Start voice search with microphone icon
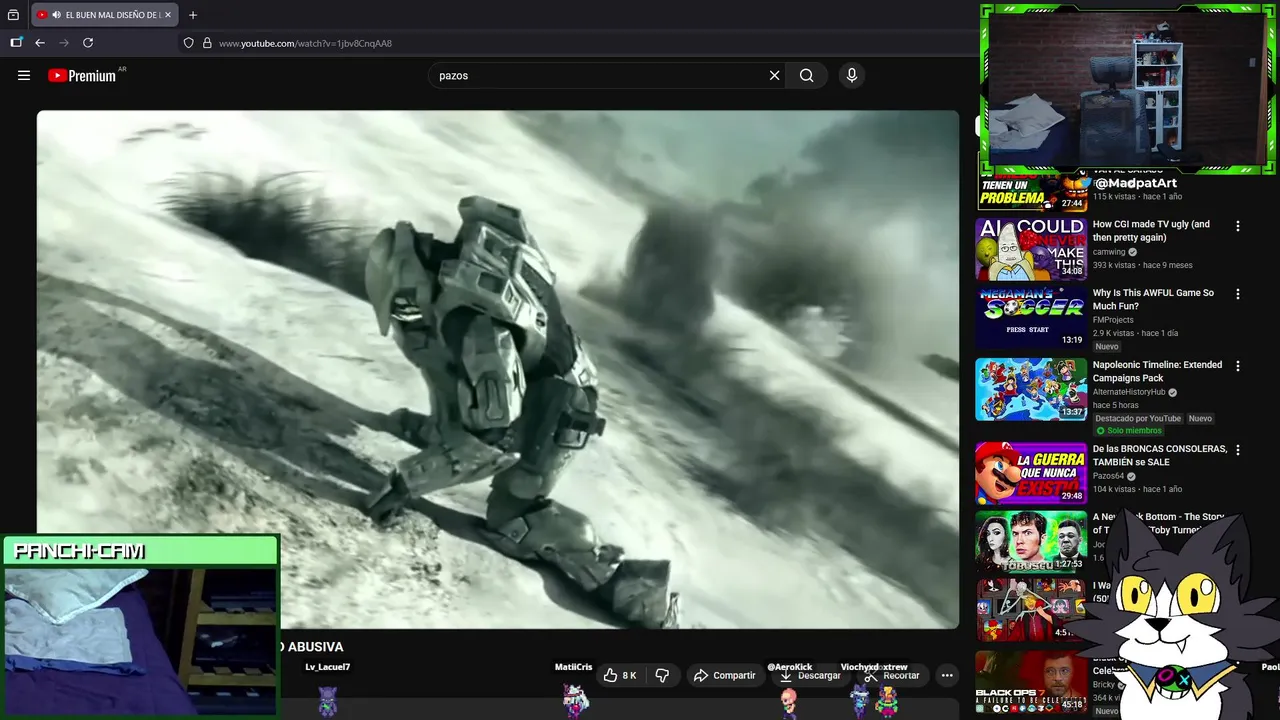This screenshot has width=1280, height=720. [852, 75]
